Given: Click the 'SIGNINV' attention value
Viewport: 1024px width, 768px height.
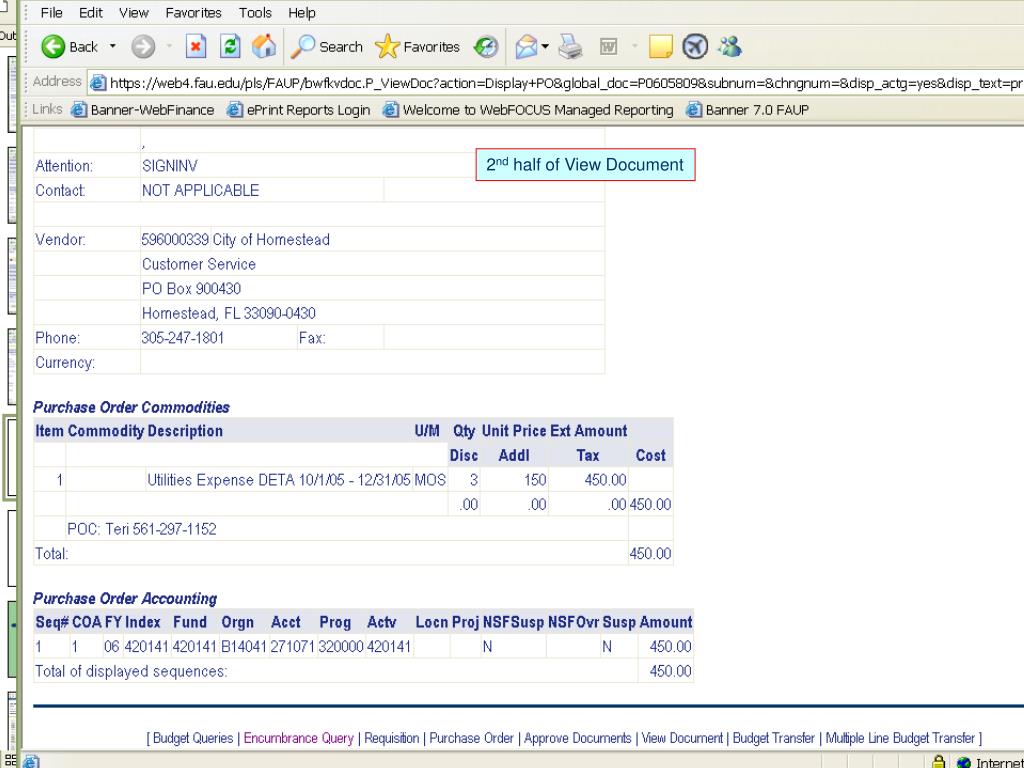Looking at the screenshot, I should (170, 166).
